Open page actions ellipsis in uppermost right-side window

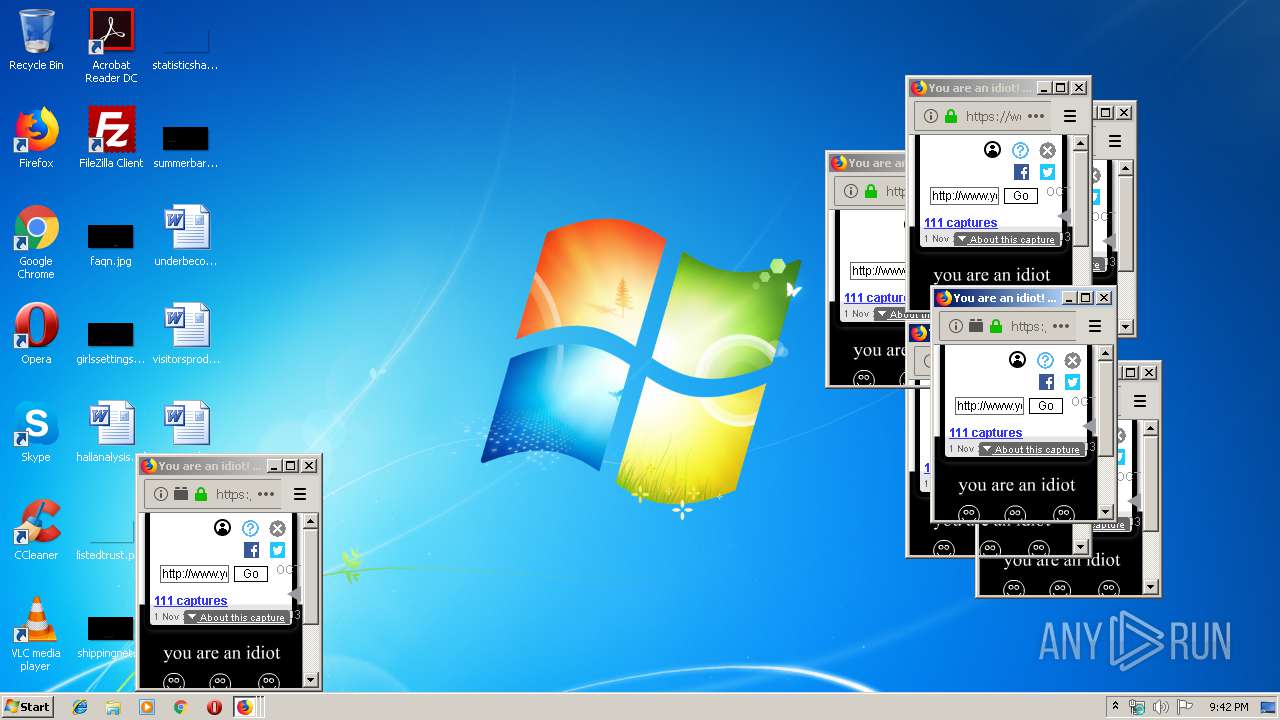(x=1036, y=116)
